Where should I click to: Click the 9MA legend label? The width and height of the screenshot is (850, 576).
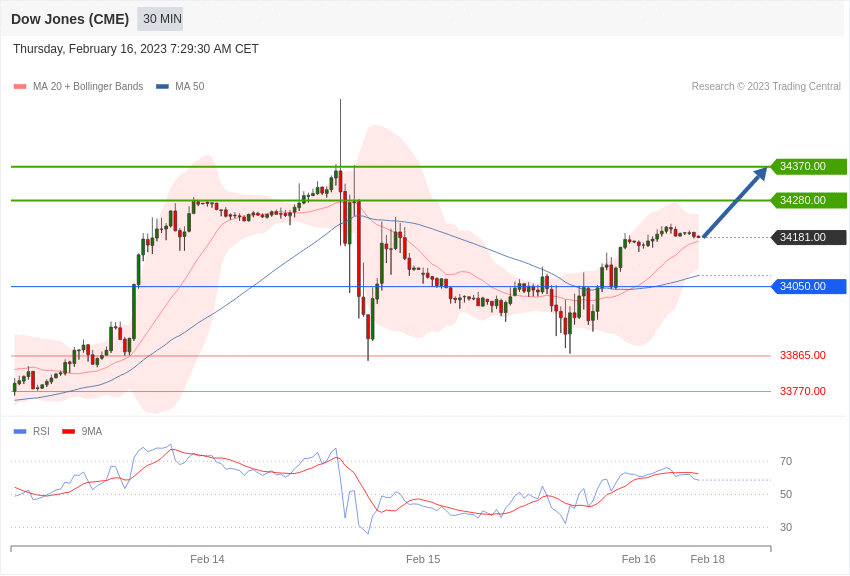tap(92, 431)
